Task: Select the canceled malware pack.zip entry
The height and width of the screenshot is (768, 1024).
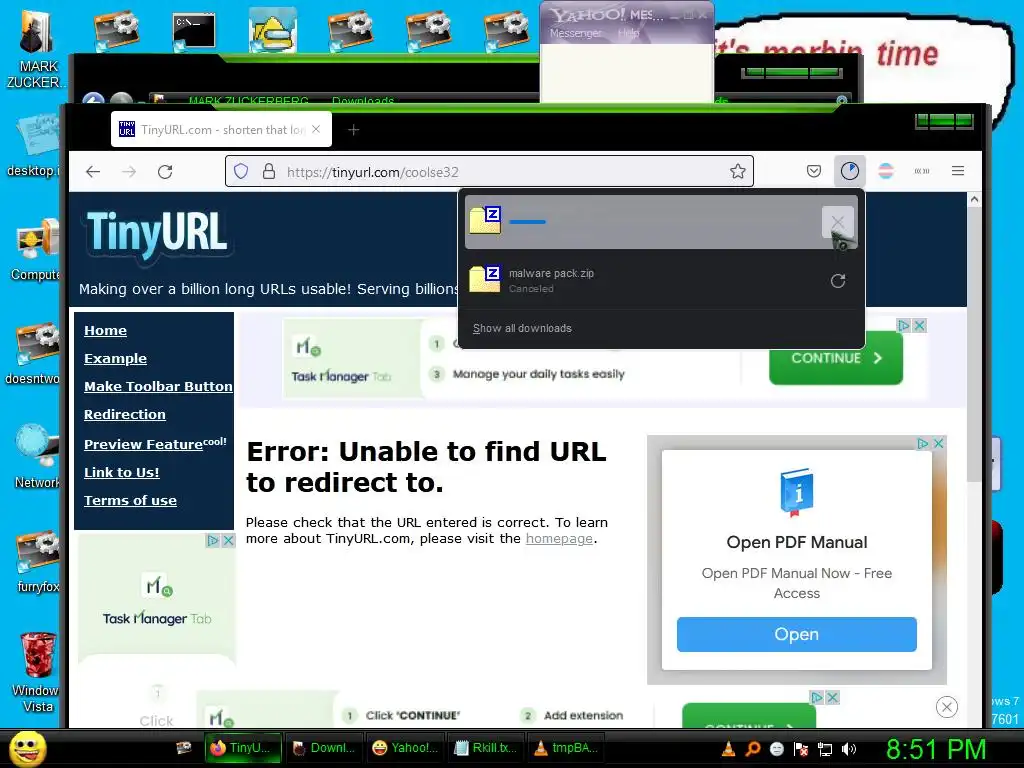Action: 661,281
